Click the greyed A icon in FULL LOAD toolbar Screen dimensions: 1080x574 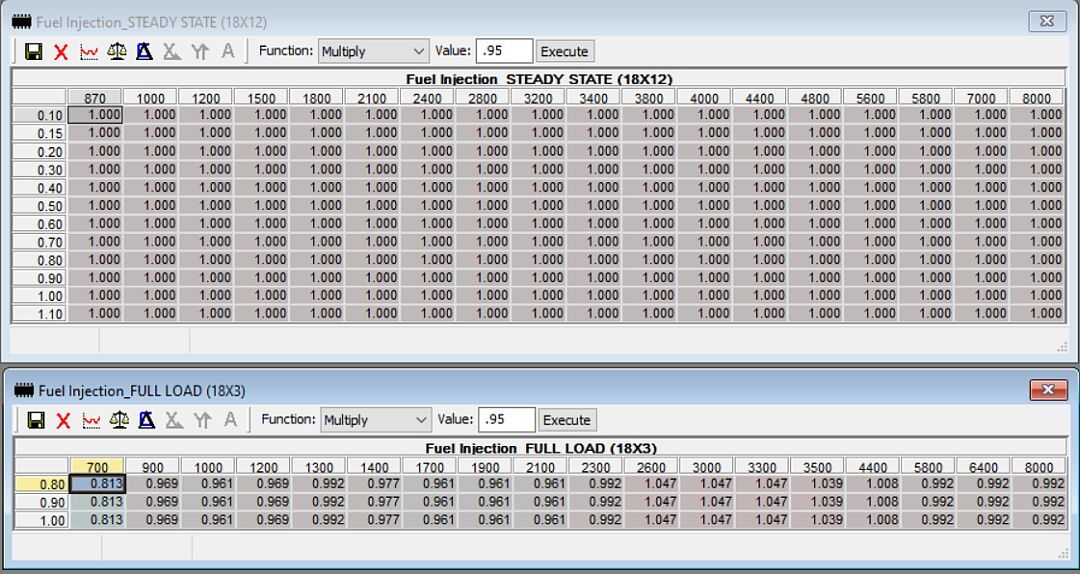click(230, 420)
